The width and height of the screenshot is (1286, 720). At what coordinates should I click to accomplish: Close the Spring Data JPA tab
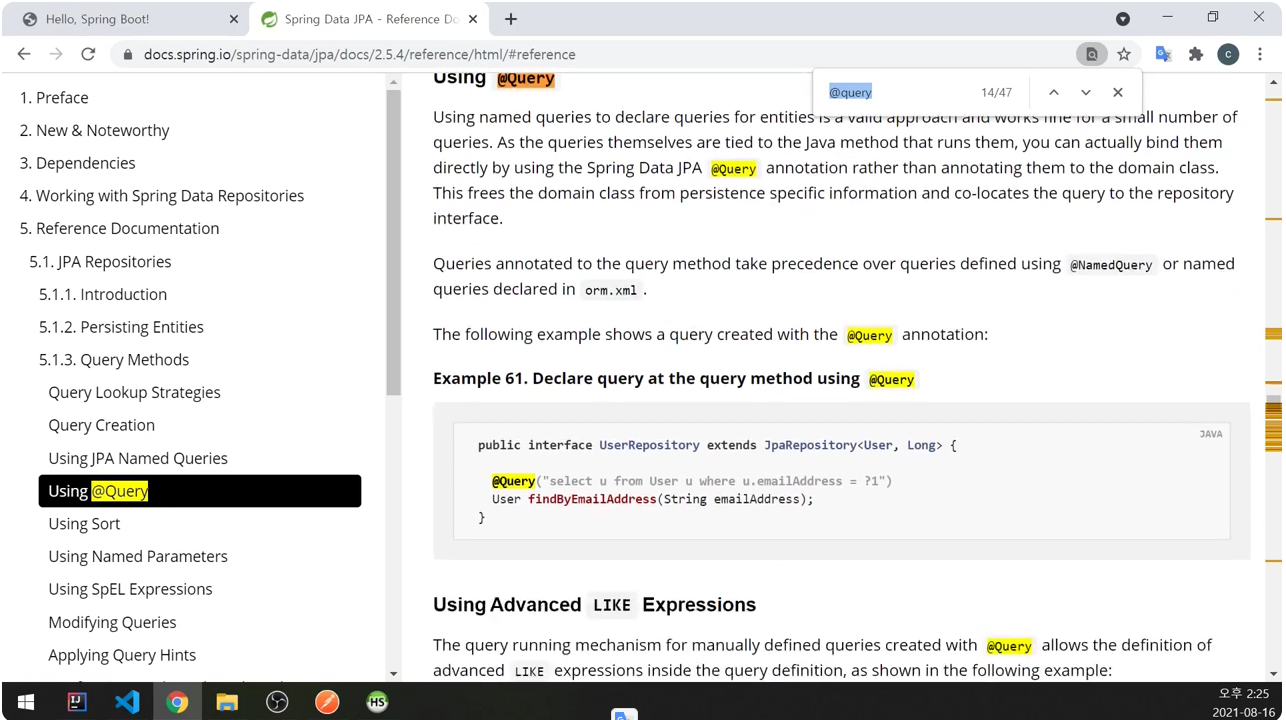[473, 19]
